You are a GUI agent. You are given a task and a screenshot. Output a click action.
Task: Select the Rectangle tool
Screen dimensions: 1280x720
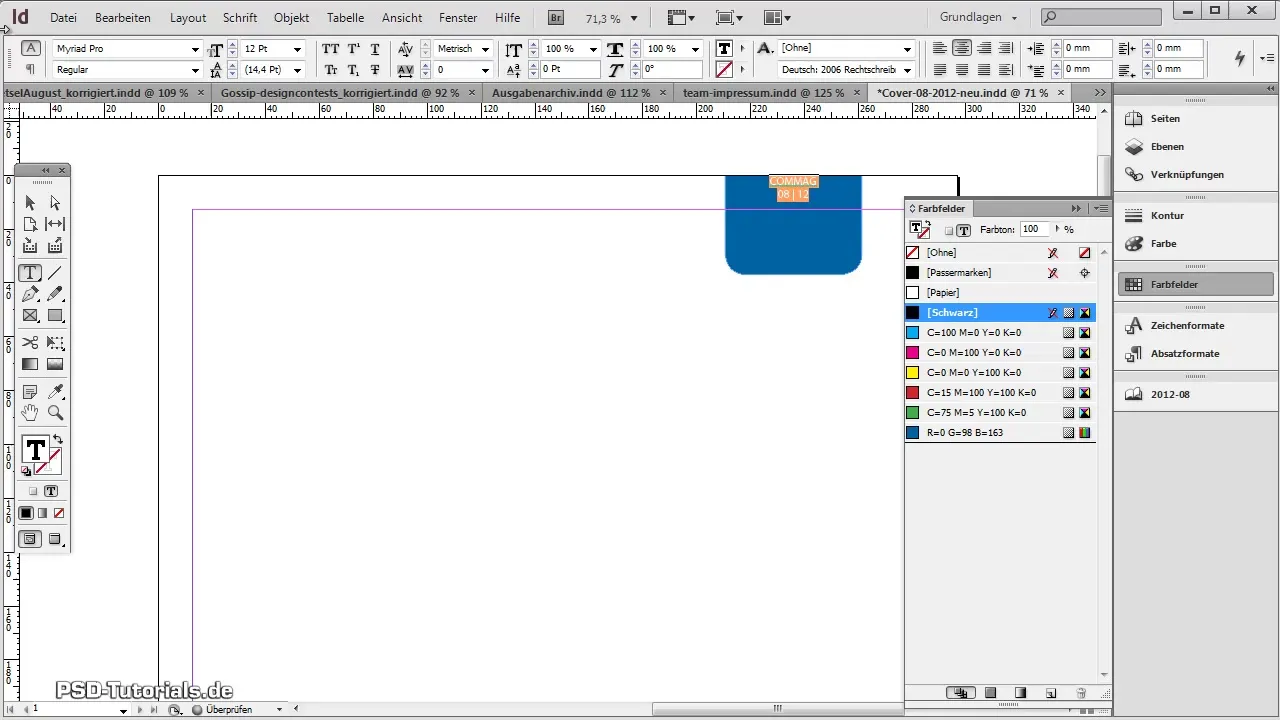[x=55, y=315]
